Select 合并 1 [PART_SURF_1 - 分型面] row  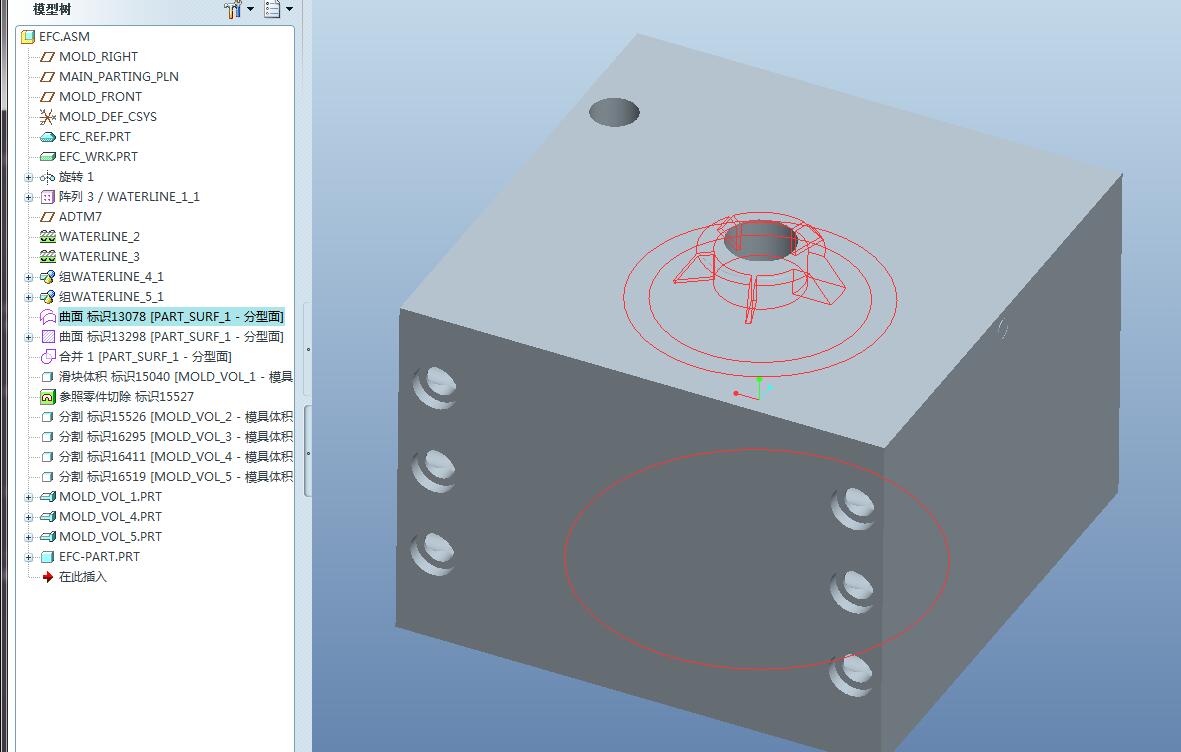(145, 356)
